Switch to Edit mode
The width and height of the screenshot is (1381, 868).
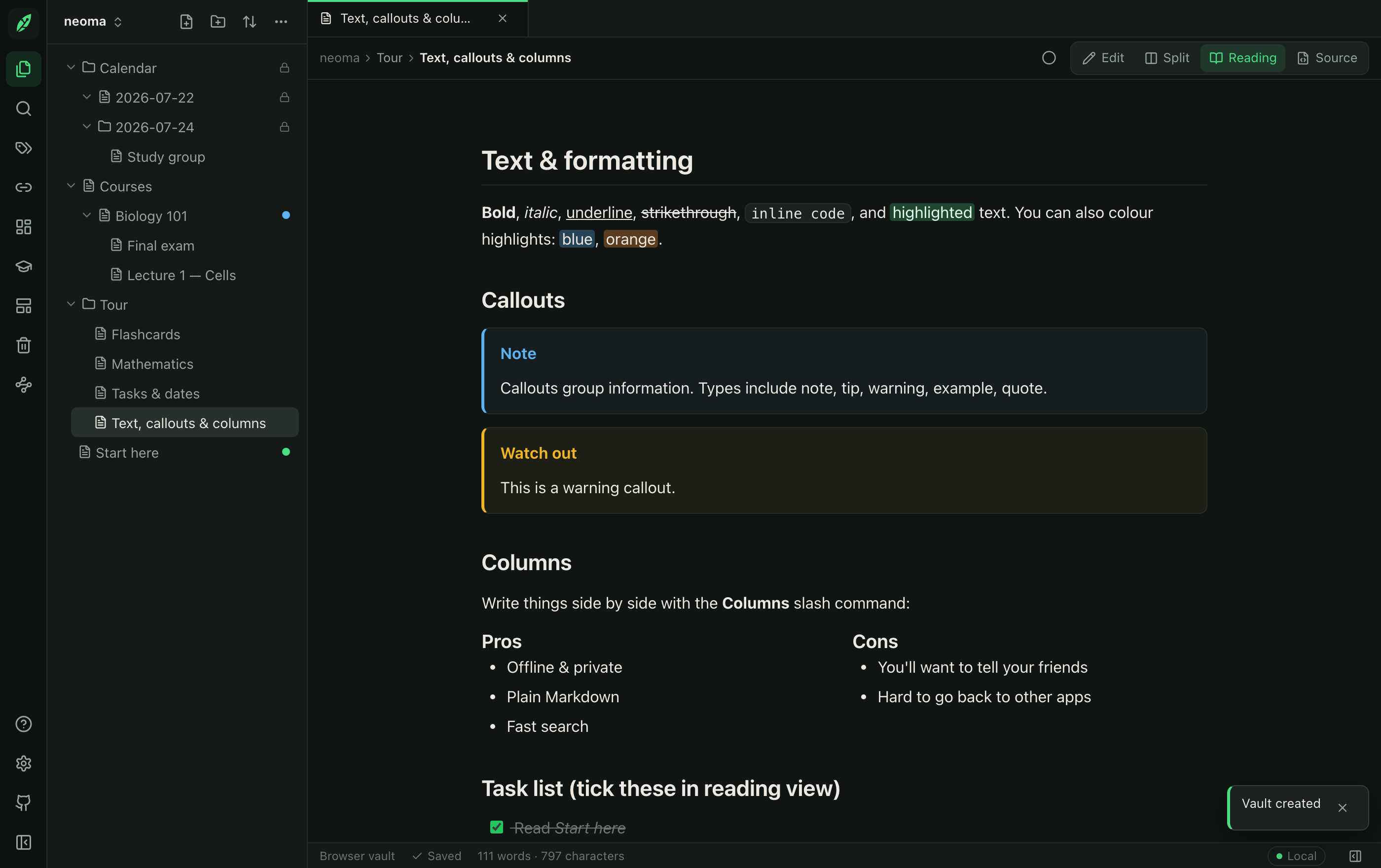1103,58
